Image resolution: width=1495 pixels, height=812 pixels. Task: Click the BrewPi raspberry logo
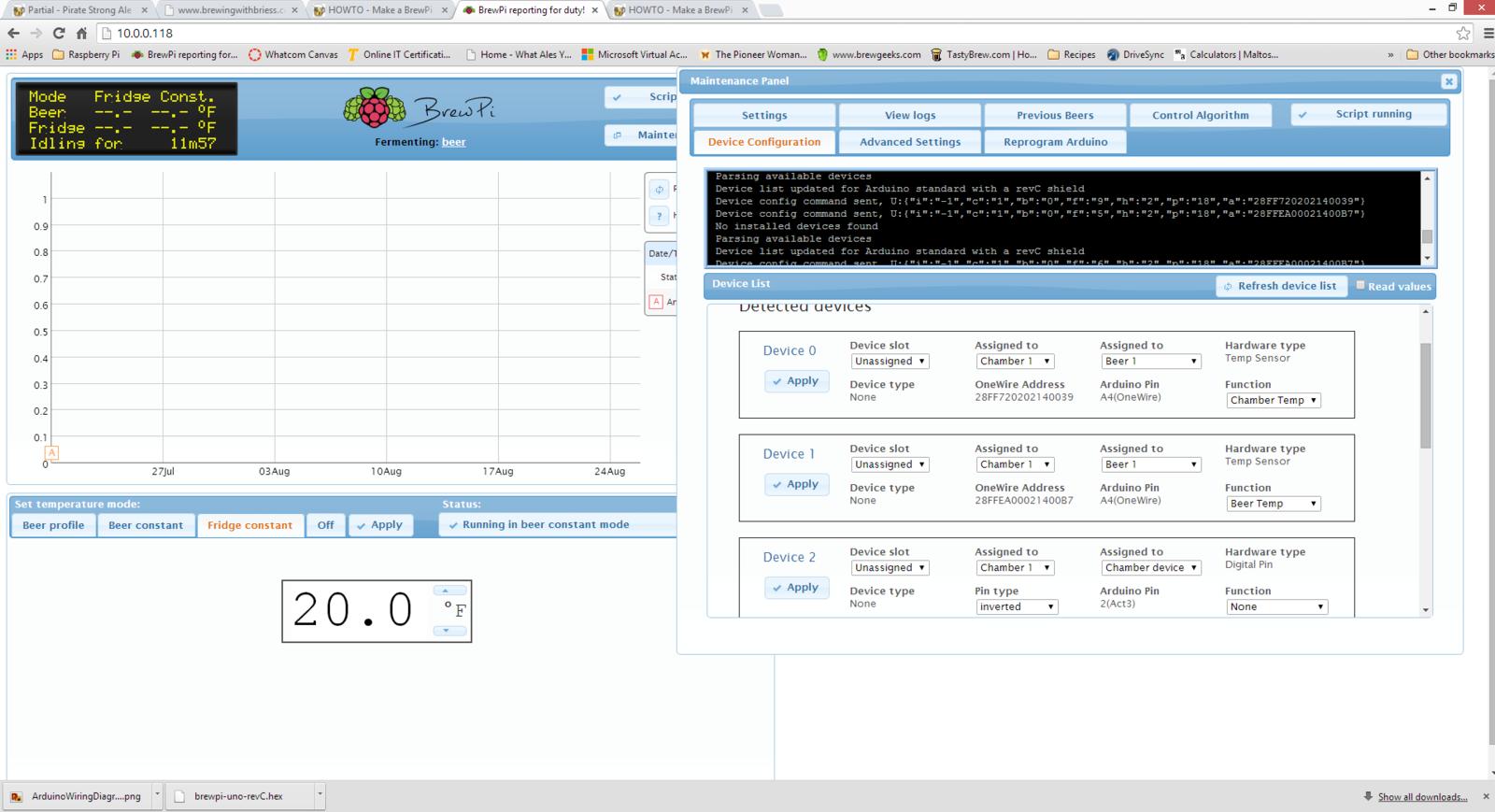pos(374,108)
